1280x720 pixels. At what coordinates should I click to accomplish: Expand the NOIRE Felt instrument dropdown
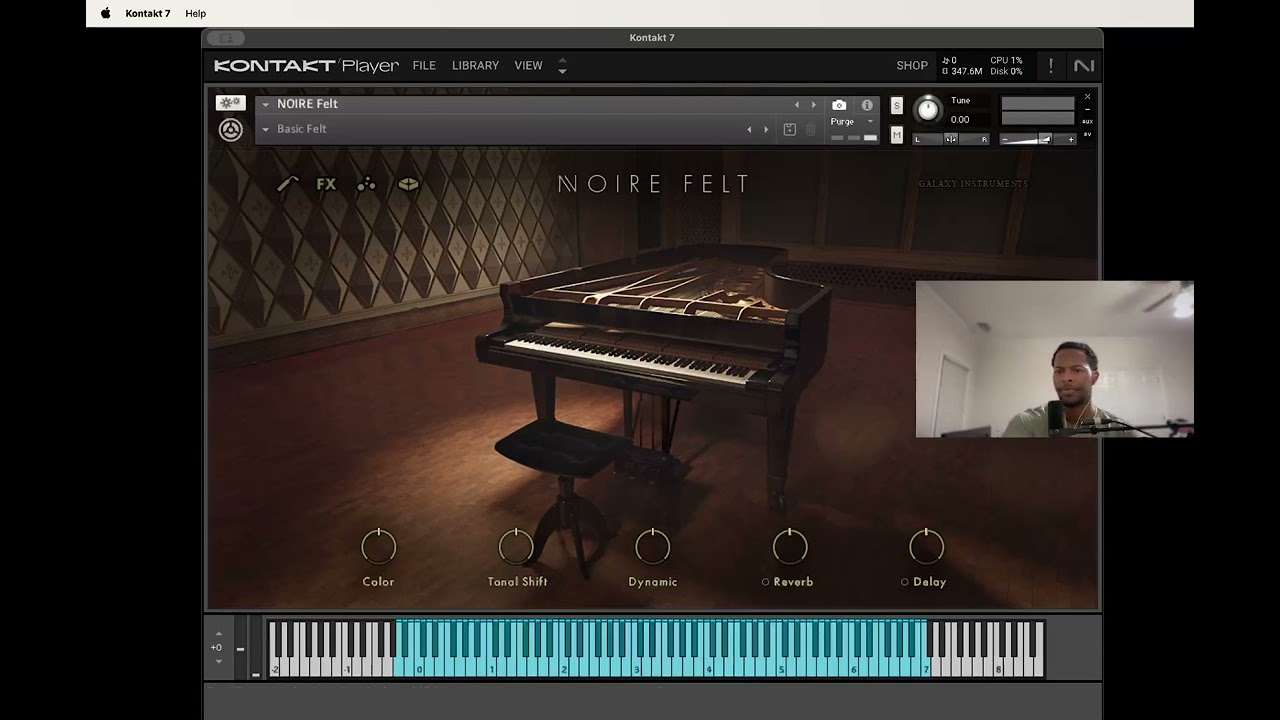(x=266, y=104)
